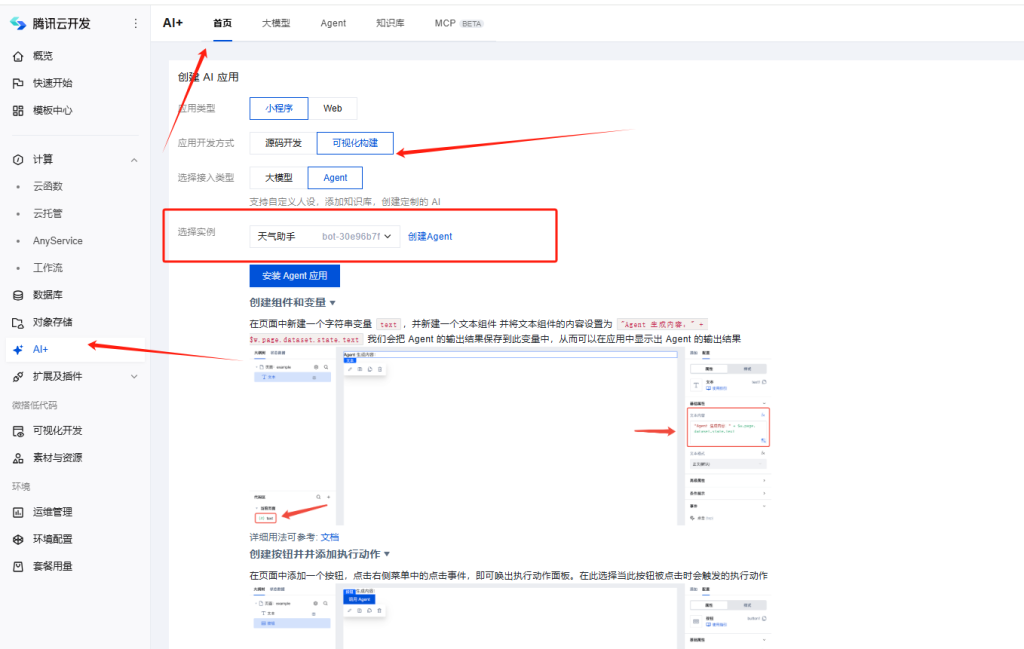Open AnyService in the sidebar
1024x649 pixels.
(x=58, y=241)
